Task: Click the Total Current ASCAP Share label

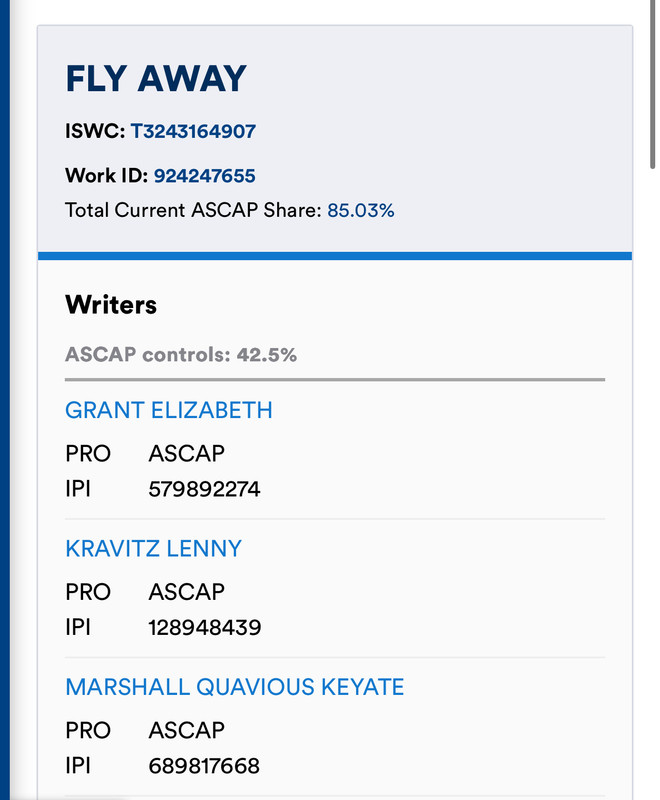Action: click(193, 210)
